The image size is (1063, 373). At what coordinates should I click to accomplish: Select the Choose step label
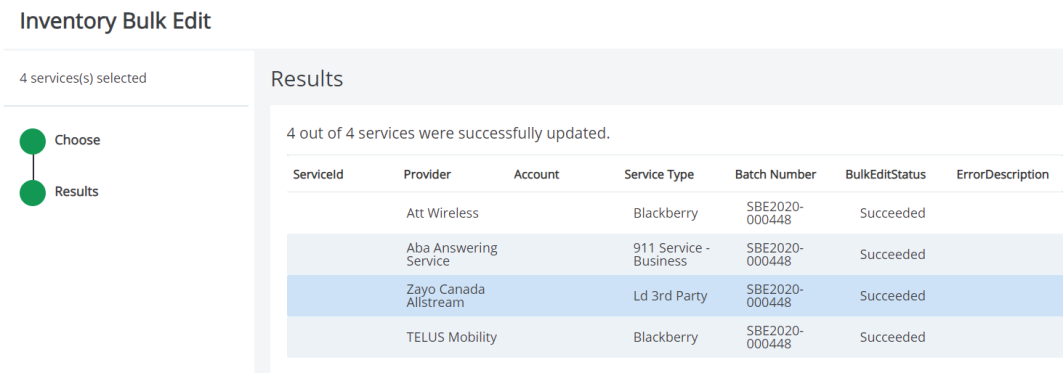[x=77, y=140]
